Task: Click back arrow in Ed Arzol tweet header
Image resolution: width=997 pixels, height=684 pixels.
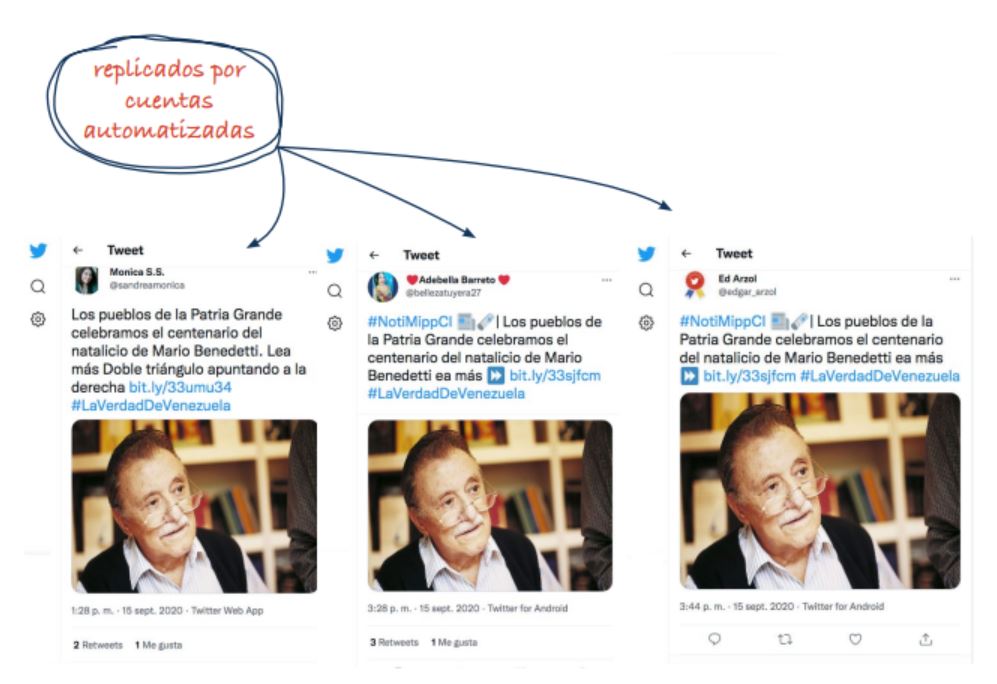Action: (x=686, y=254)
